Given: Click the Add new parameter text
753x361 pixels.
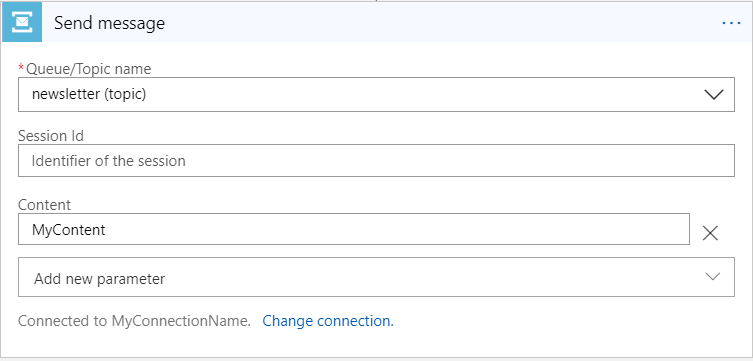Looking at the screenshot, I should (x=99, y=278).
